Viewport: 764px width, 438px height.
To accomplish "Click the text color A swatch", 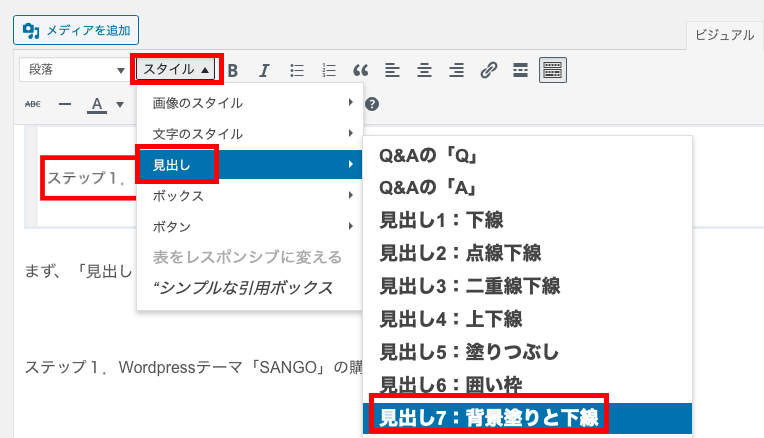I will pos(97,104).
